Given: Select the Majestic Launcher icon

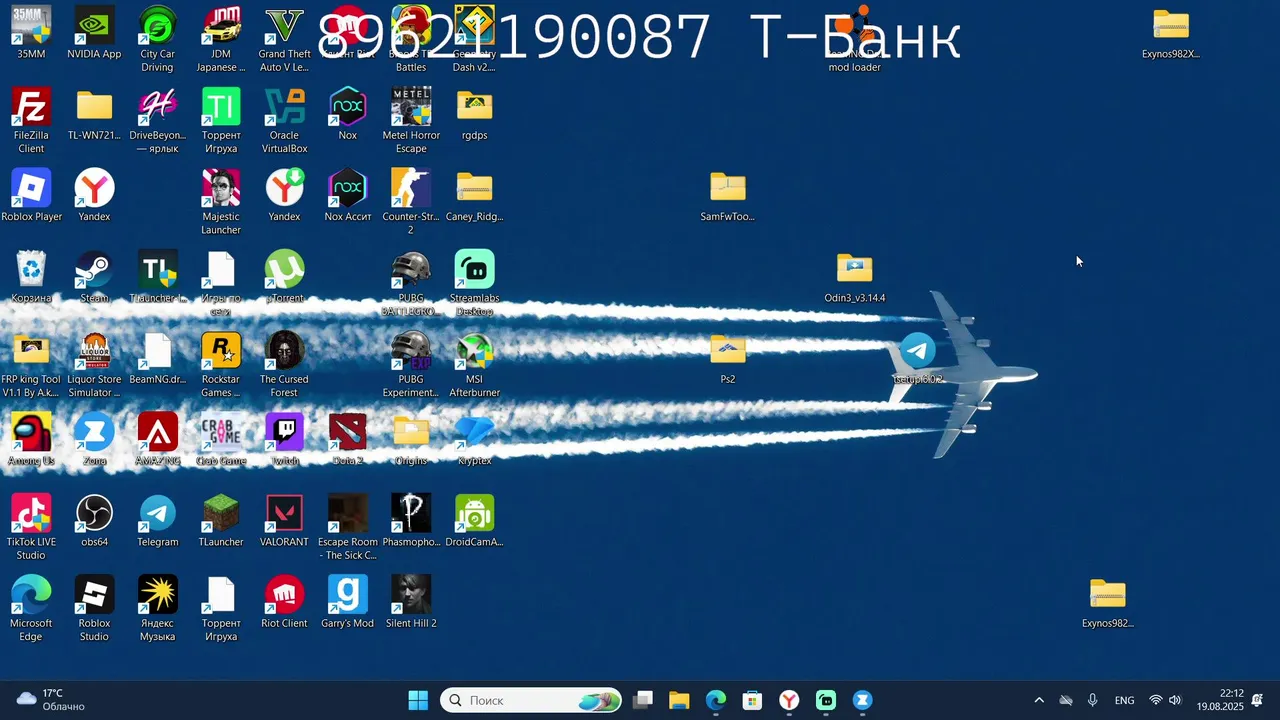Looking at the screenshot, I should pos(221,188).
